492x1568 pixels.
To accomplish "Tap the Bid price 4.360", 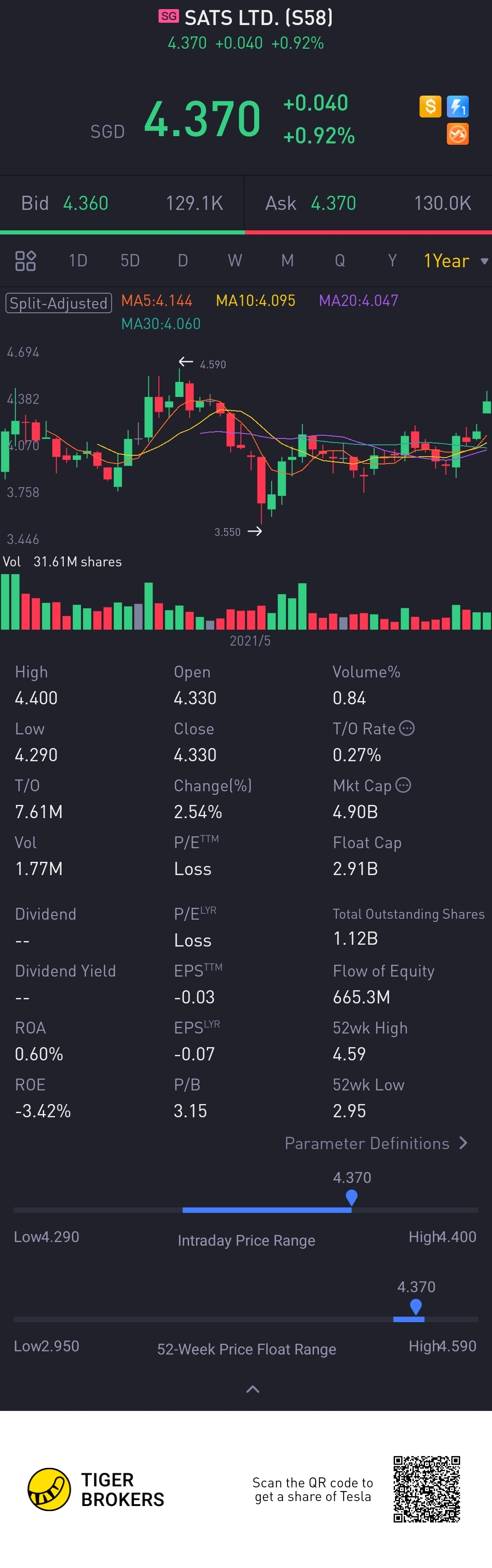I will click(86, 204).
